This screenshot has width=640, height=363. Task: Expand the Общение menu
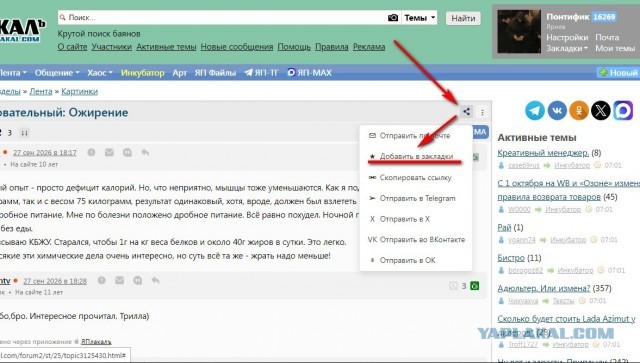(x=57, y=73)
